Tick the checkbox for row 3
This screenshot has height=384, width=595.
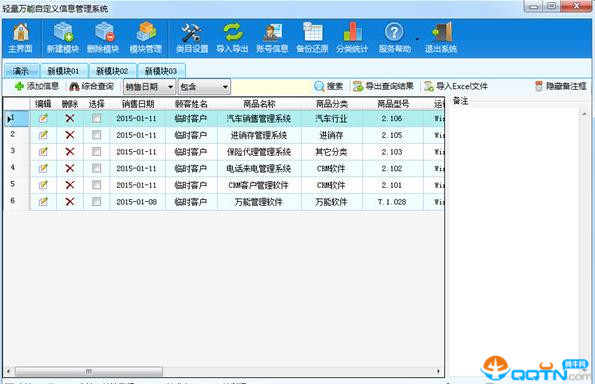[x=97, y=152]
